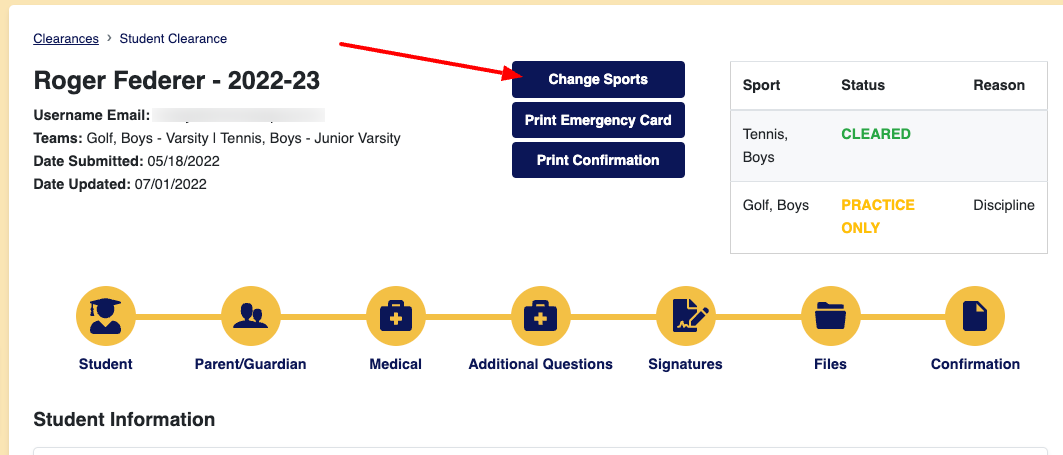Open the Parent/Guardian step icon
Image resolution: width=1063 pixels, height=455 pixels.
click(x=250, y=317)
